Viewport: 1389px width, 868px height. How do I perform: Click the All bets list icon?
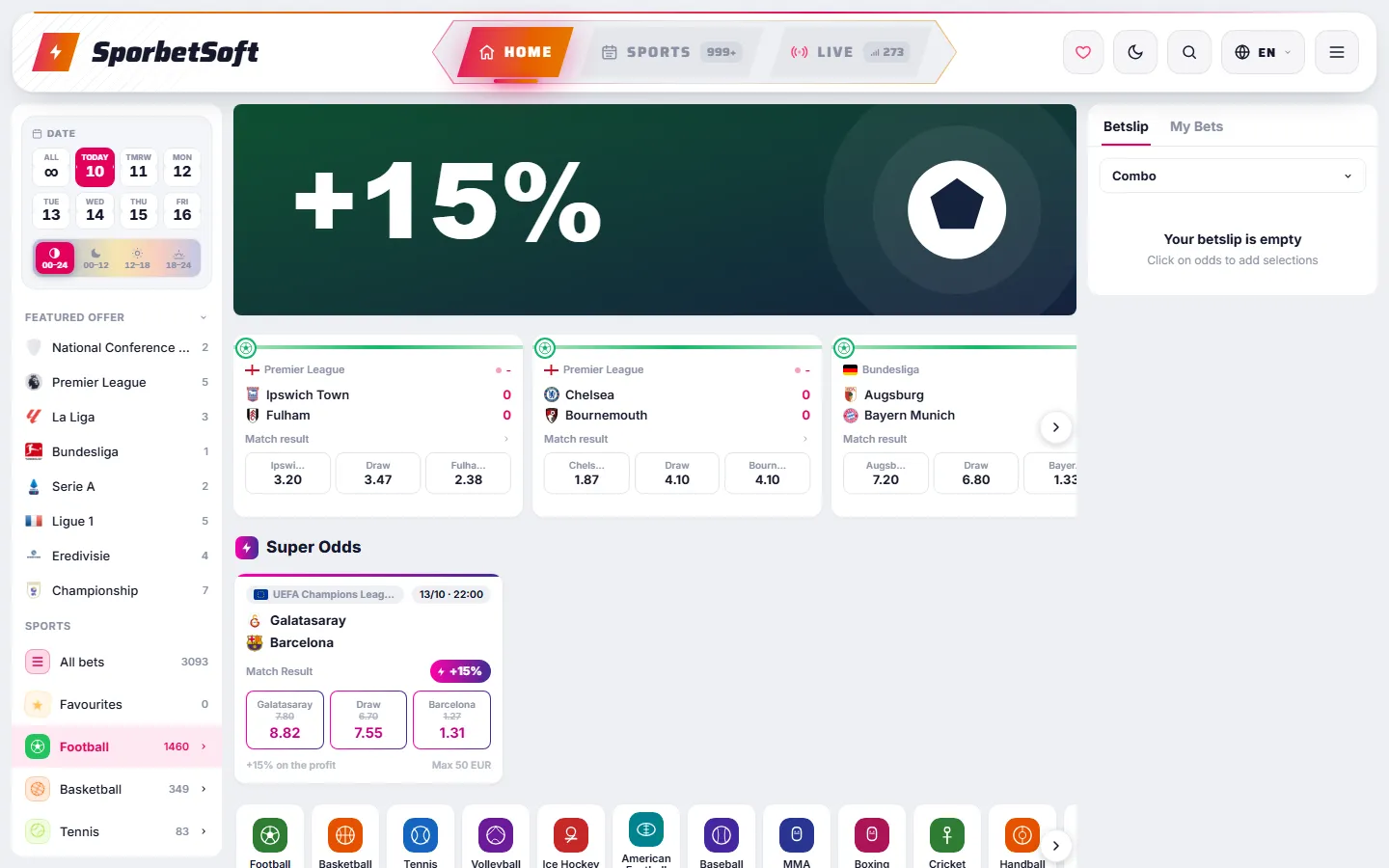38,662
